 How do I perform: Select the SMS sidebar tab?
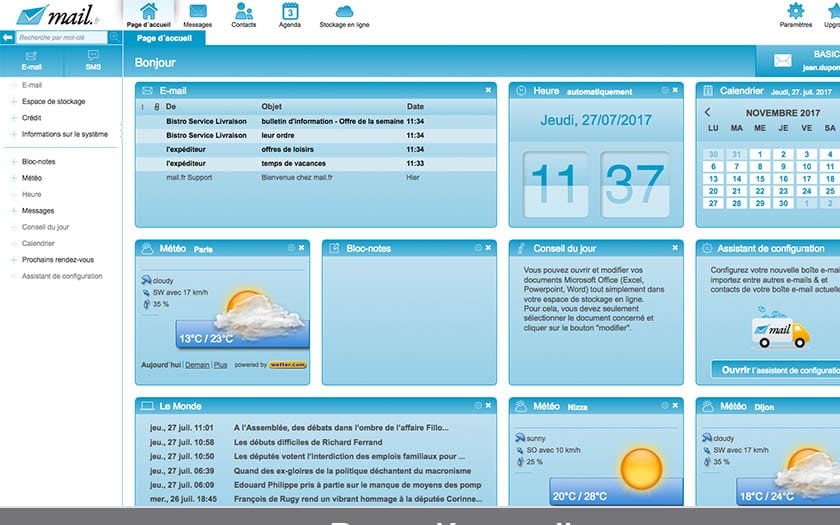93,61
